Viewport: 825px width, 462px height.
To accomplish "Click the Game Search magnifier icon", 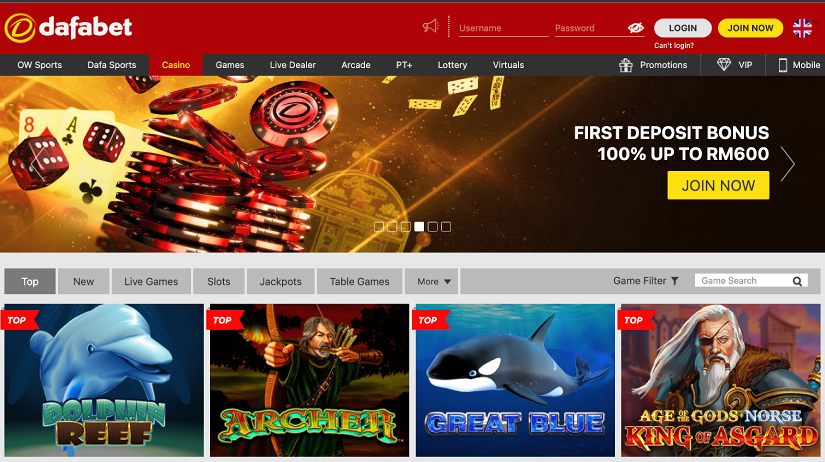I will tap(797, 281).
